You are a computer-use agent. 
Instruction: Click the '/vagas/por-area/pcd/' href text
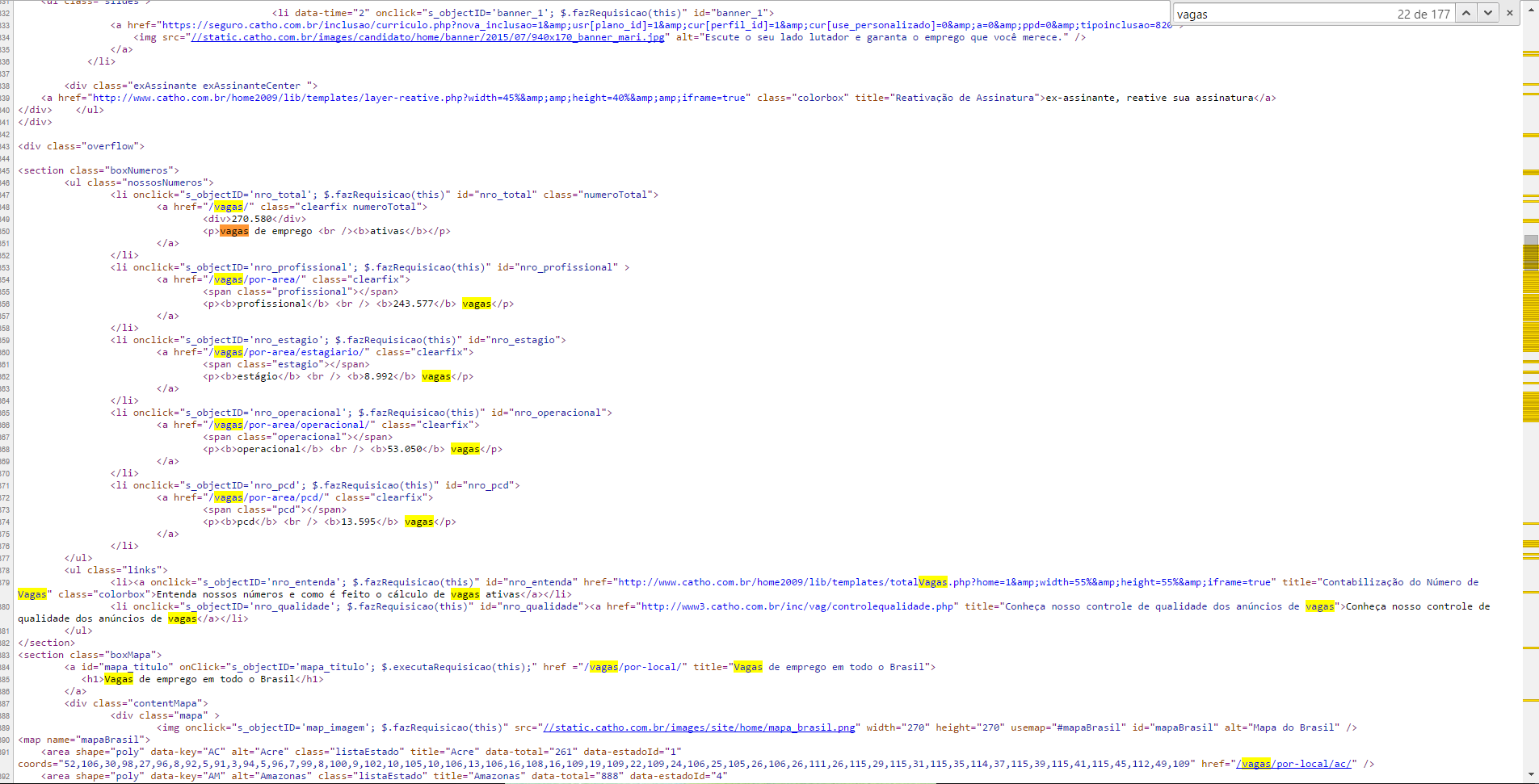coord(266,497)
